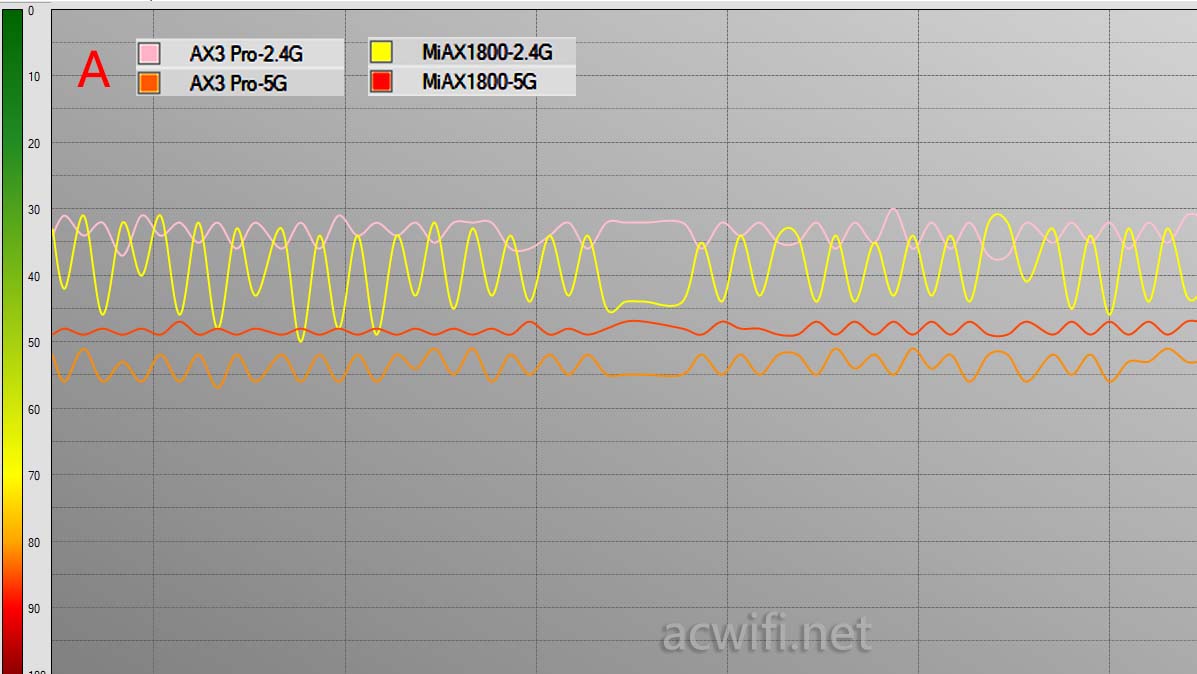Screen dimensions: 1197x674
Task: Click the orange AX3 Pro-5G legend swatch
Action: (x=149, y=82)
